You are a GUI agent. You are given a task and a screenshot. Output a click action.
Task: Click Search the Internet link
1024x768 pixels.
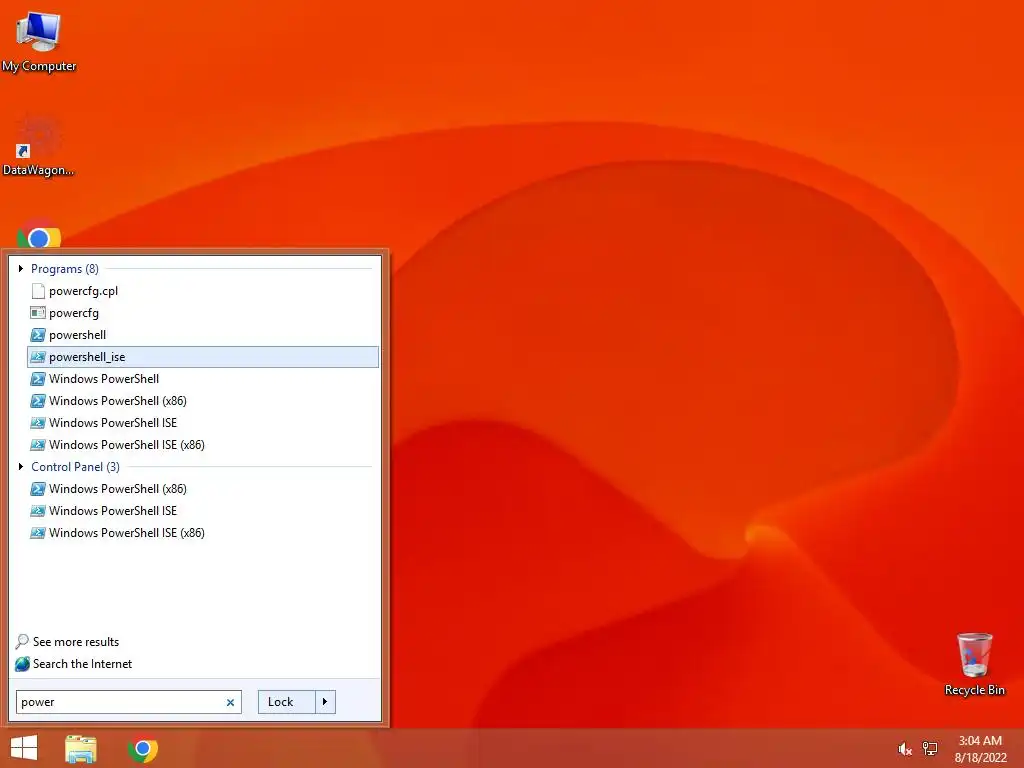coord(82,664)
